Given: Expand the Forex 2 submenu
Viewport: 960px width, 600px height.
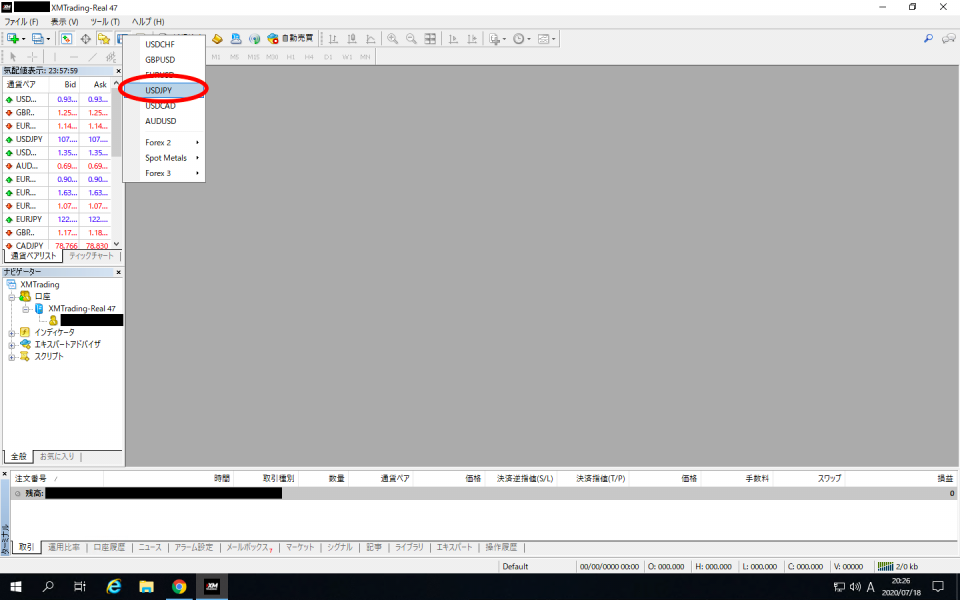Looking at the screenshot, I should click(164, 142).
